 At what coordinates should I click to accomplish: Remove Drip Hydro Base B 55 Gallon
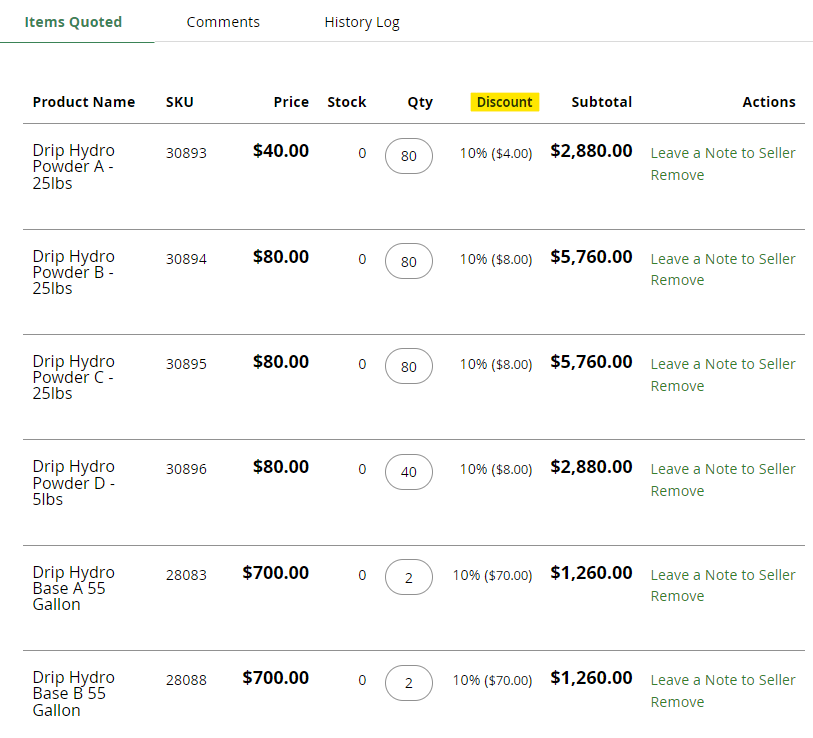click(677, 702)
